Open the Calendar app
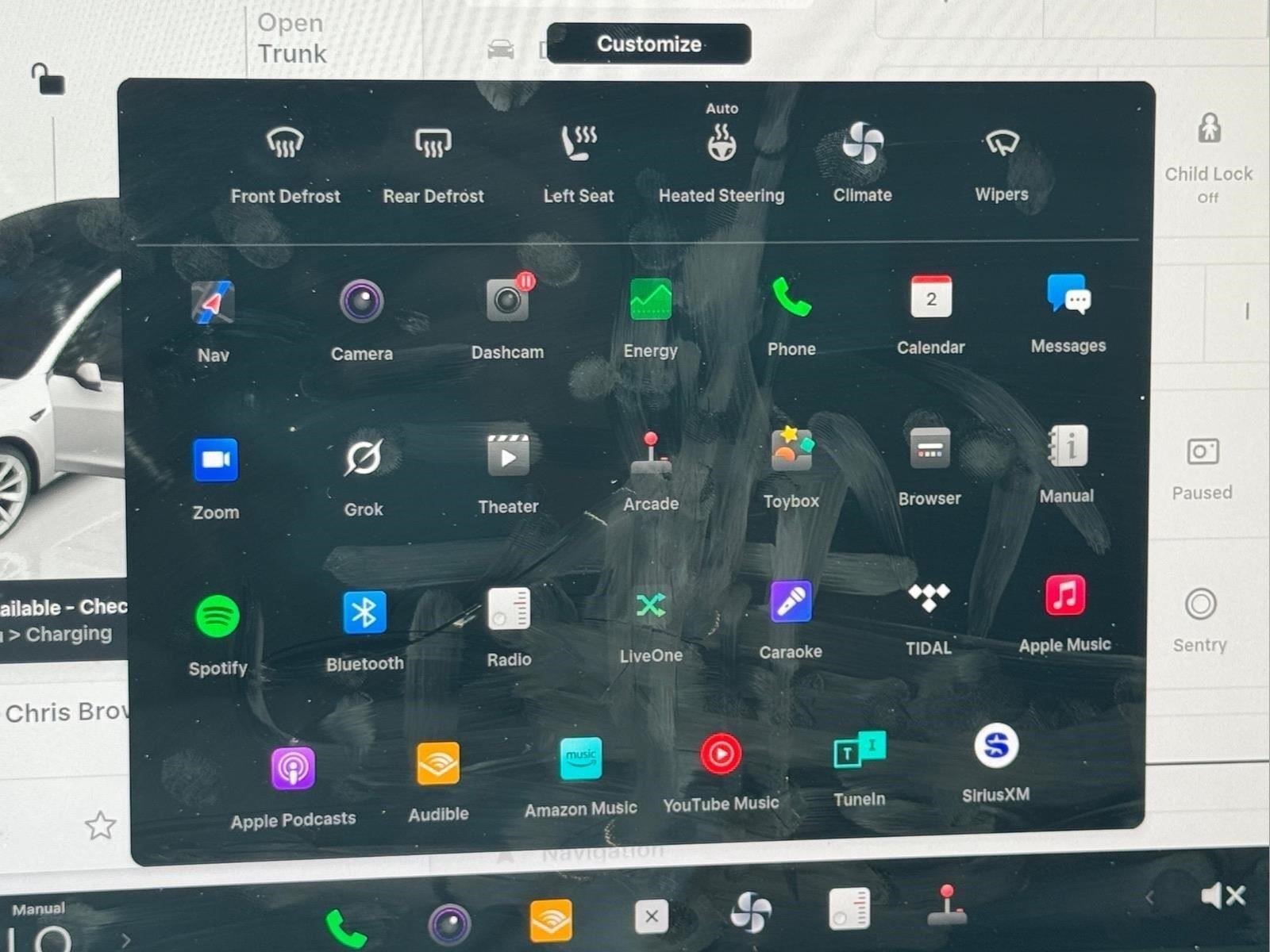Image resolution: width=1270 pixels, height=952 pixels. [931, 297]
